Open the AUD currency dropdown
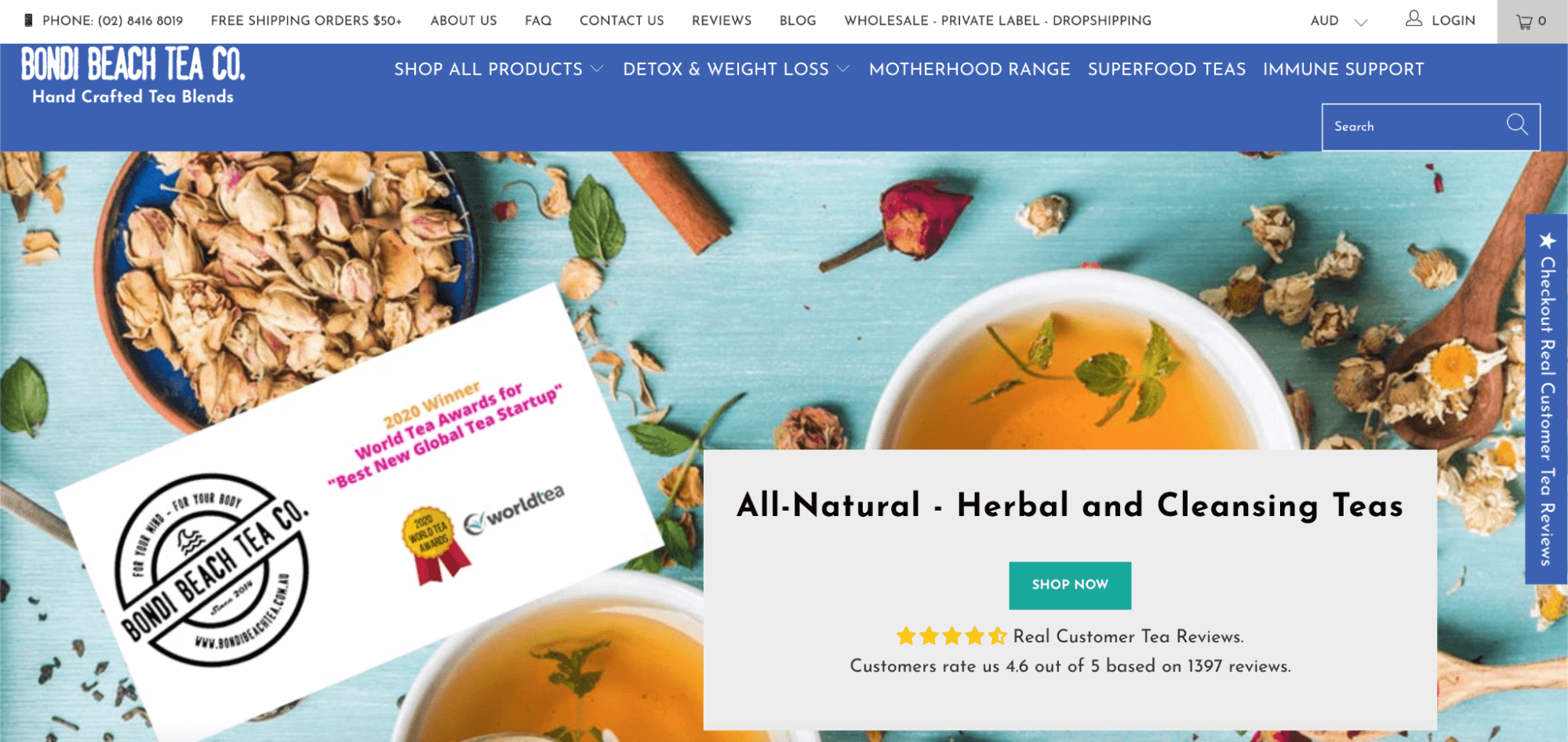 (1338, 21)
